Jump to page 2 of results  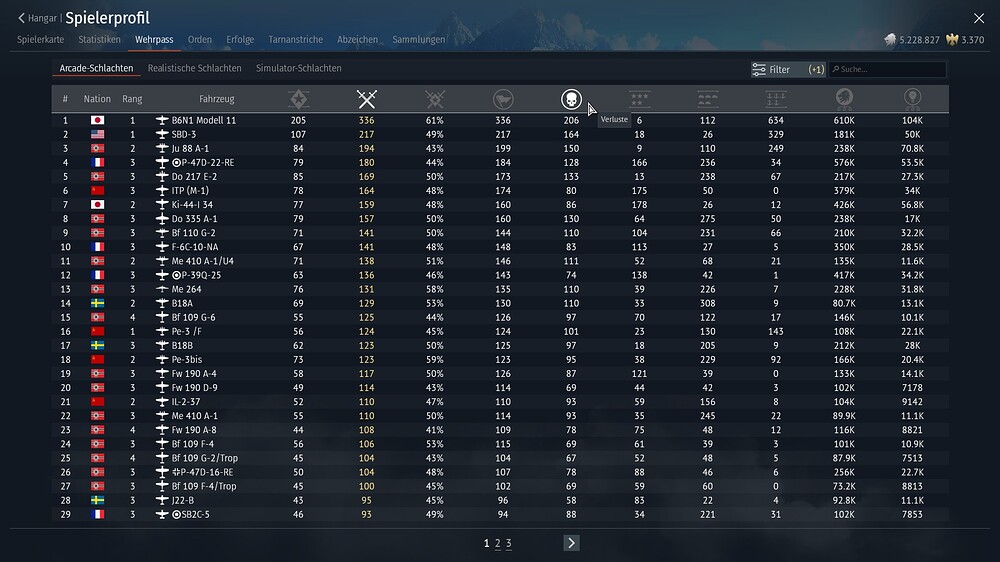point(497,543)
